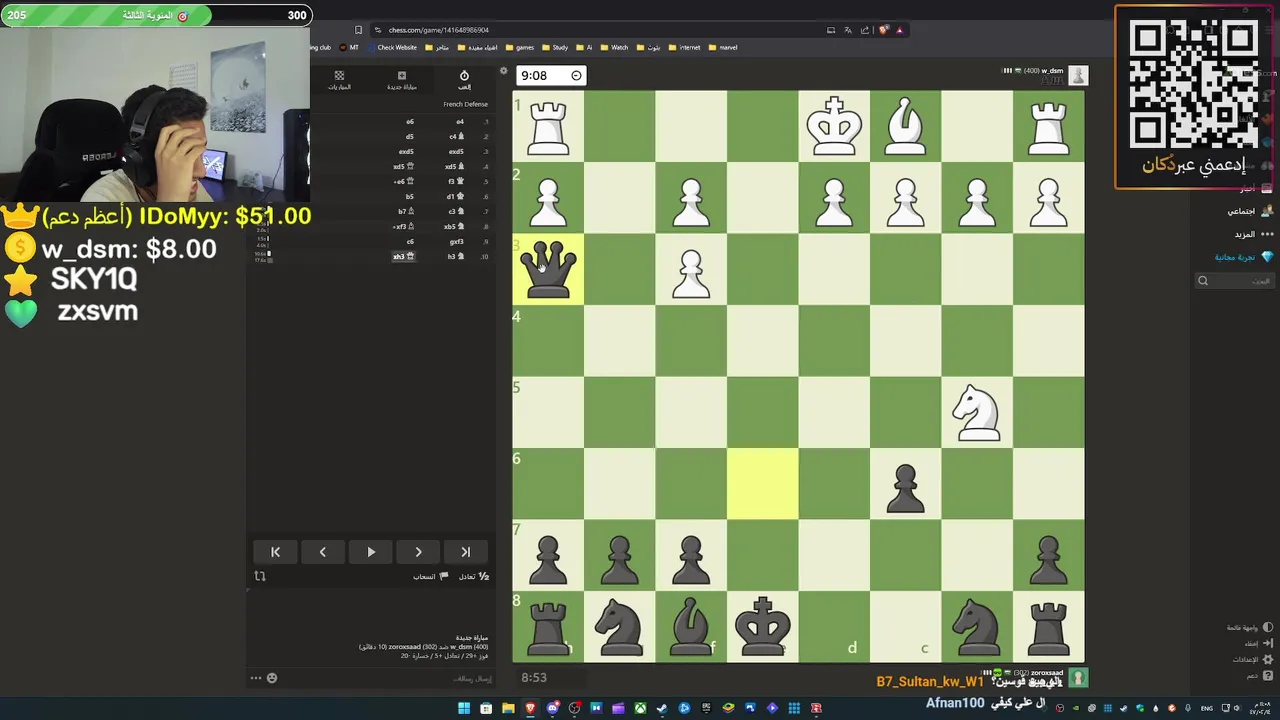Jump to the last move
This screenshot has height=720, width=1280.
click(465, 552)
